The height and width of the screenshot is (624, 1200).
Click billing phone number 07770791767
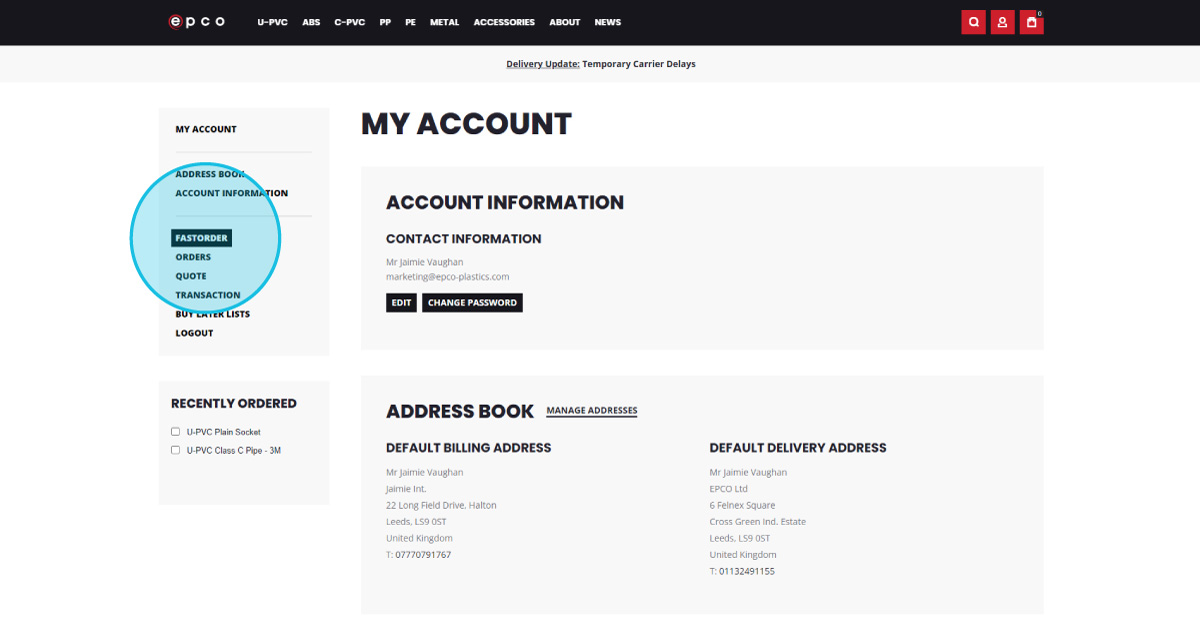tap(423, 555)
